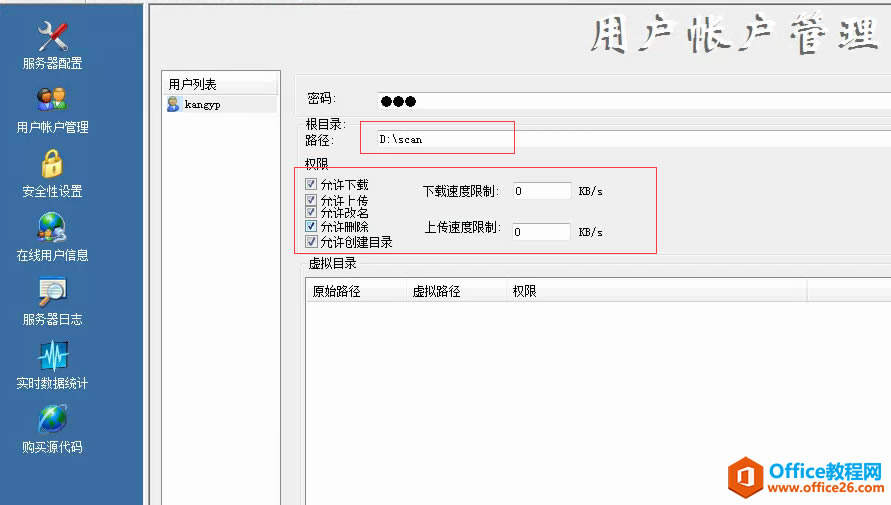Click the 用户列表 header
Image resolution: width=891 pixels, height=505 pixels.
click(220, 84)
